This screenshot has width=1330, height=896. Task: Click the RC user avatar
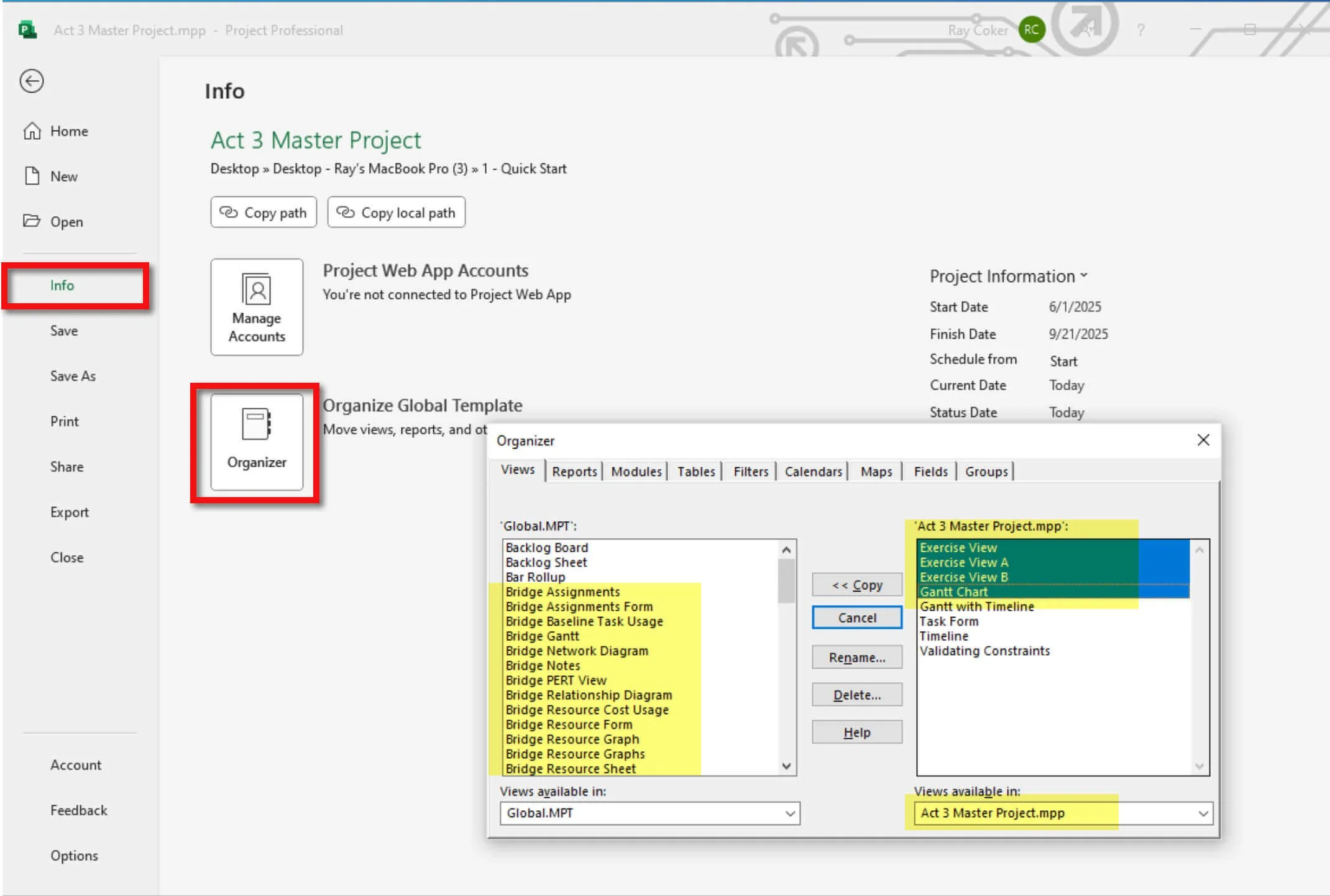pyautogui.click(x=1032, y=29)
